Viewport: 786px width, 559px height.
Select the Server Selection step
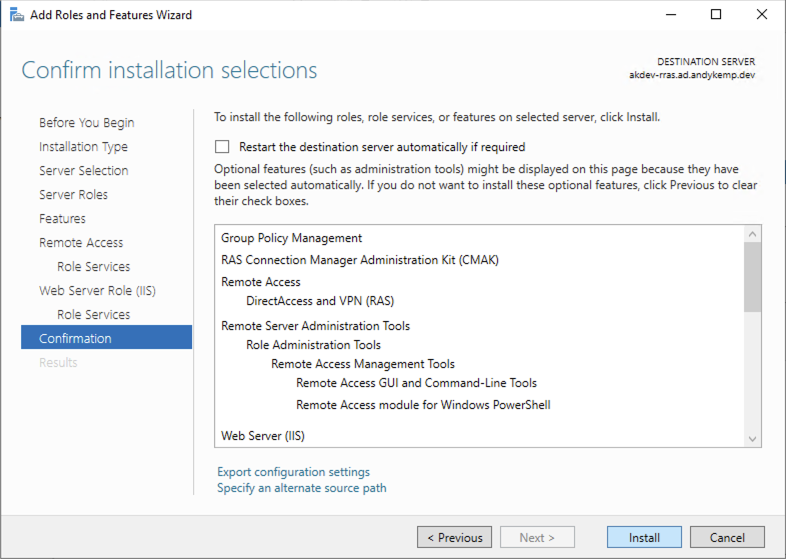coord(84,171)
